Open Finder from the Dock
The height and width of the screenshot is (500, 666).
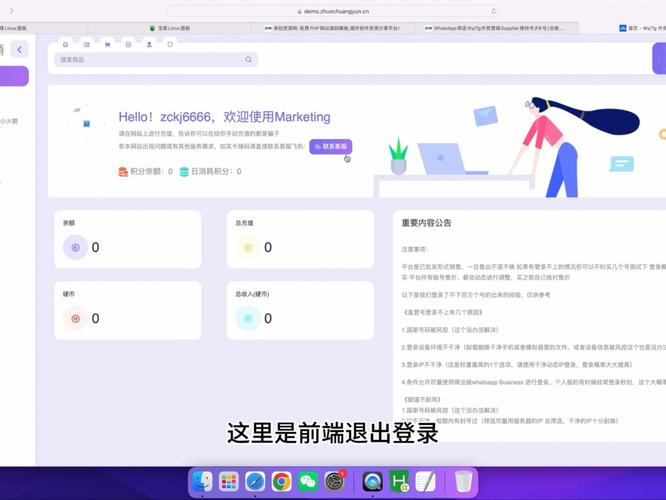pos(202,482)
